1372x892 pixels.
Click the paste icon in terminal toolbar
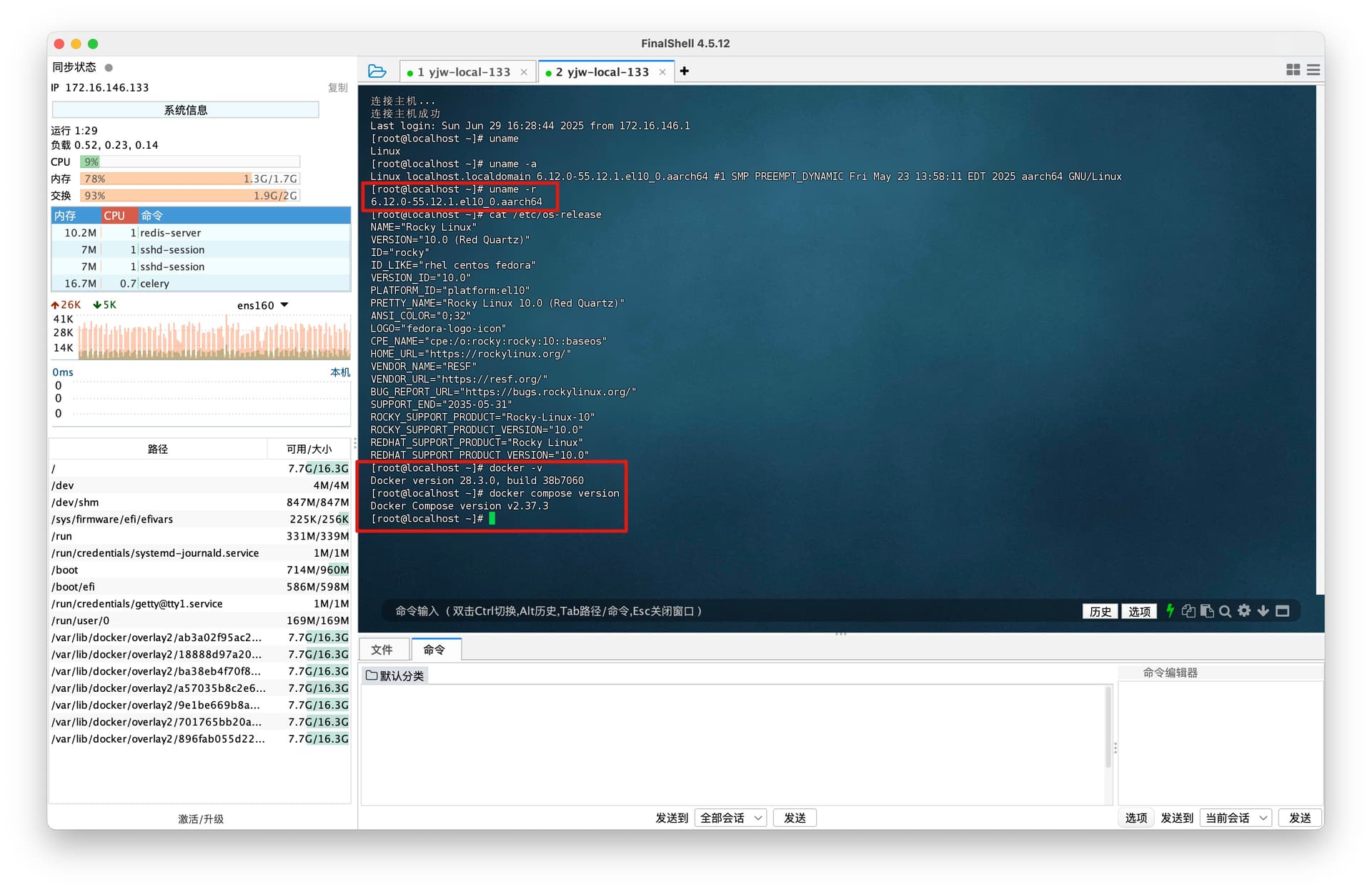[1207, 610]
